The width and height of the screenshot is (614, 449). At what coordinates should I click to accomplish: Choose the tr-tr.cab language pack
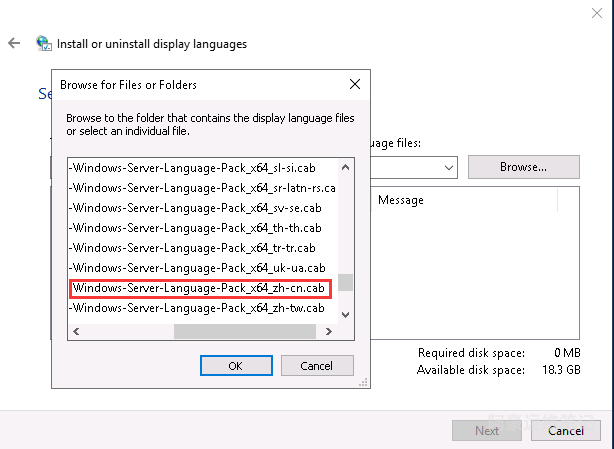click(x=192, y=248)
